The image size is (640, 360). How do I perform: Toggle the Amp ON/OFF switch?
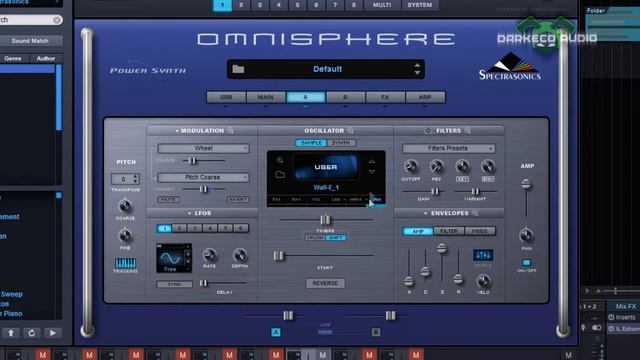click(527, 262)
